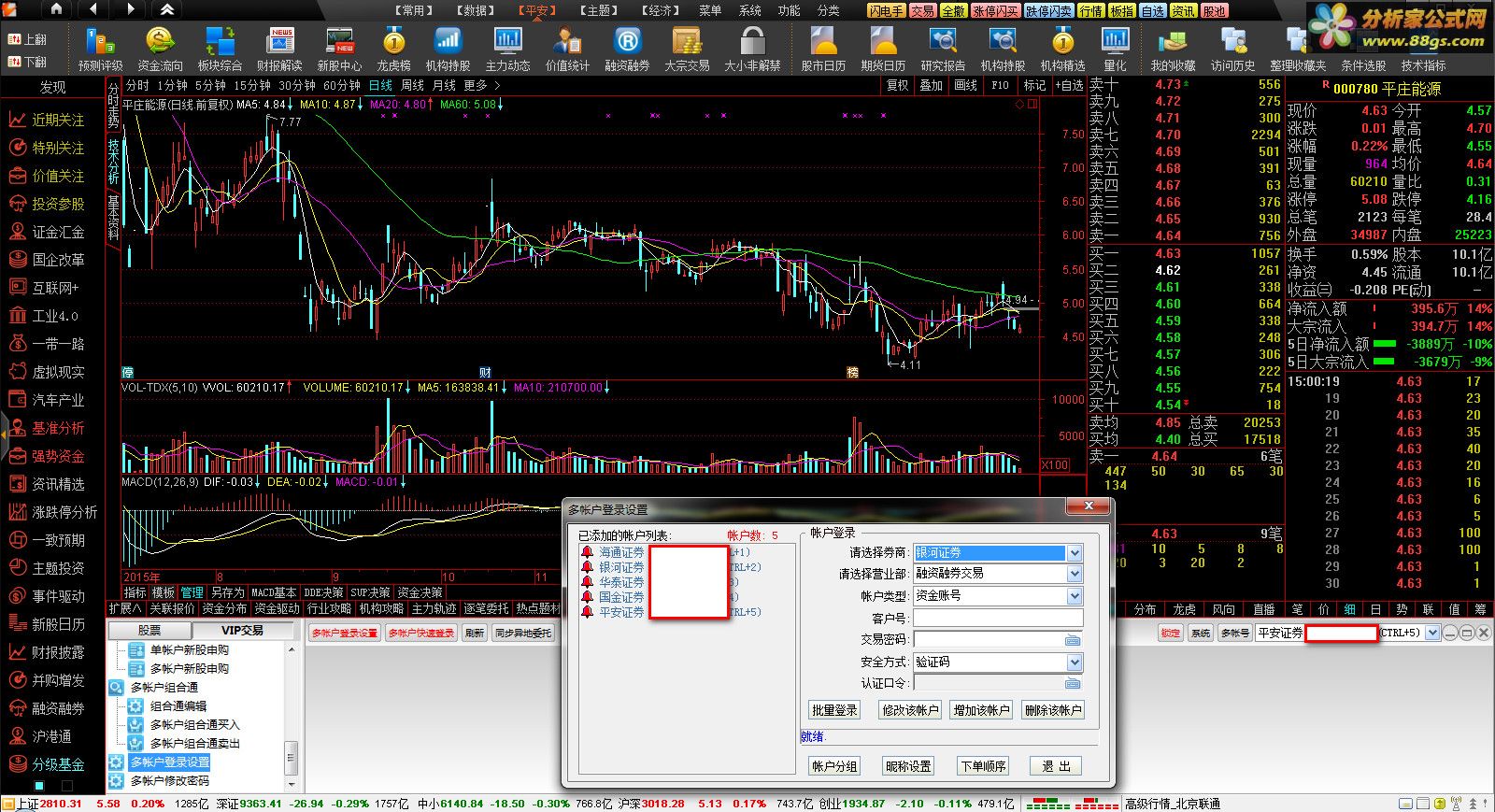Switch to the VIP交易 tab
This screenshot has width=1495, height=812.
(242, 631)
